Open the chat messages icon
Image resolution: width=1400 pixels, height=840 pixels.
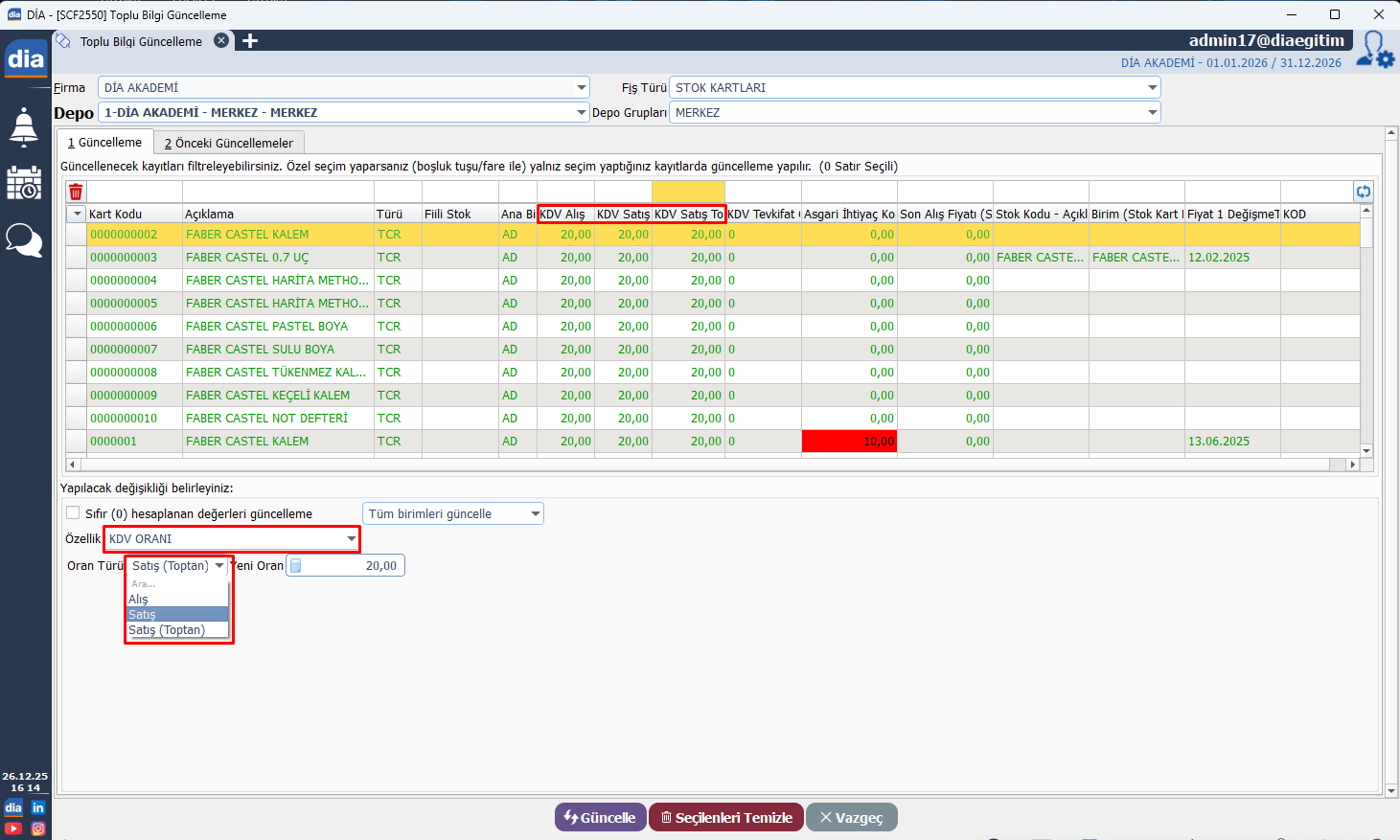pos(24,239)
